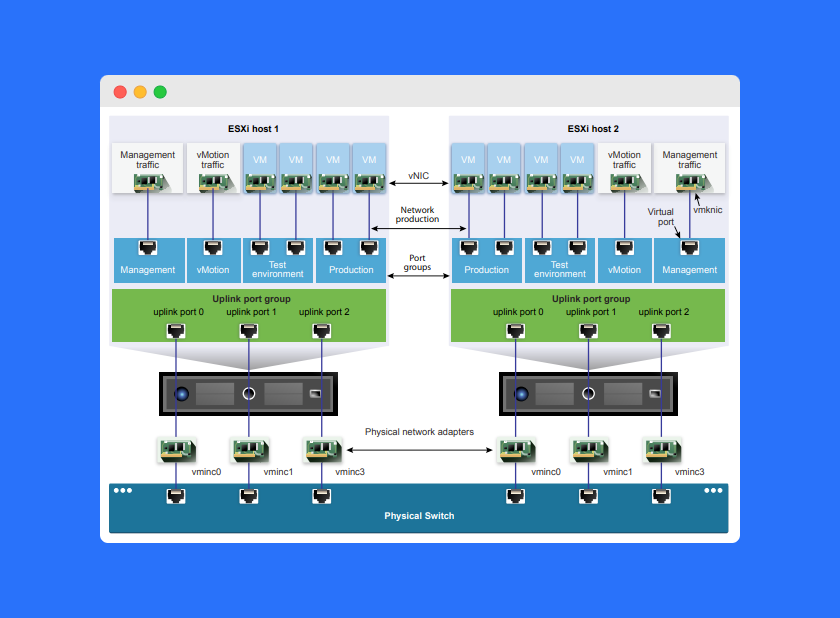This screenshot has width=840, height=618.
Task: Click the yellow minimize window button
Action: (x=140, y=92)
